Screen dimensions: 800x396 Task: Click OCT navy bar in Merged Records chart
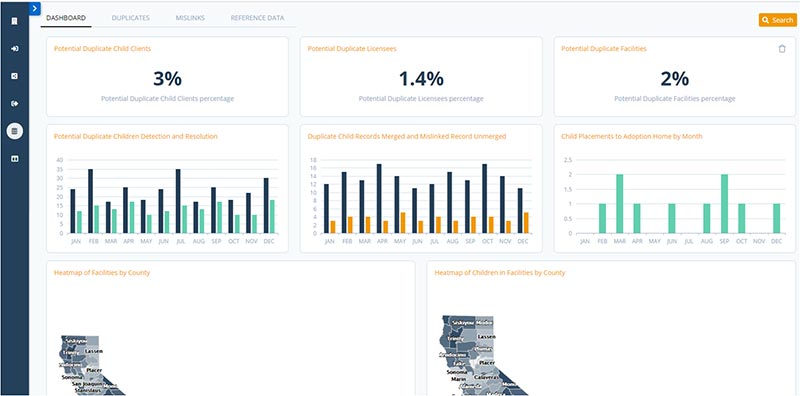pos(485,199)
